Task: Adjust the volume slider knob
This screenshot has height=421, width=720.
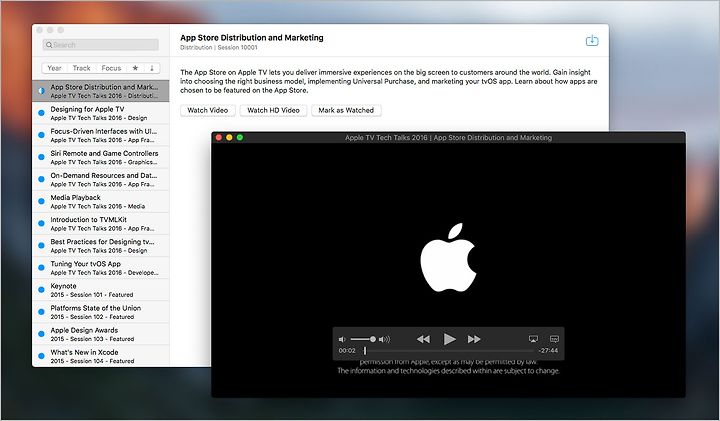Action: click(x=373, y=339)
